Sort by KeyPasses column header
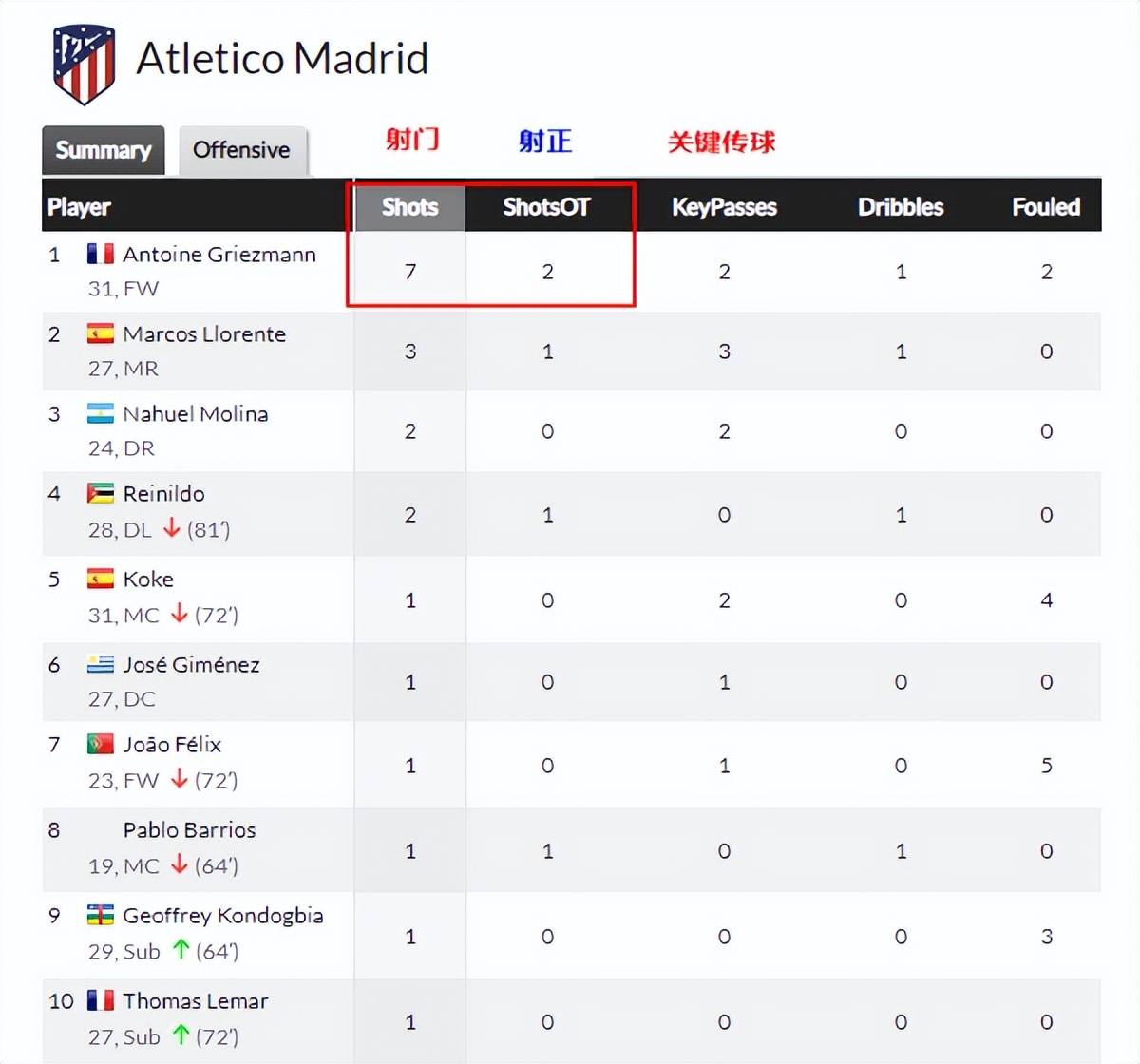The image size is (1140, 1064). pos(724,207)
